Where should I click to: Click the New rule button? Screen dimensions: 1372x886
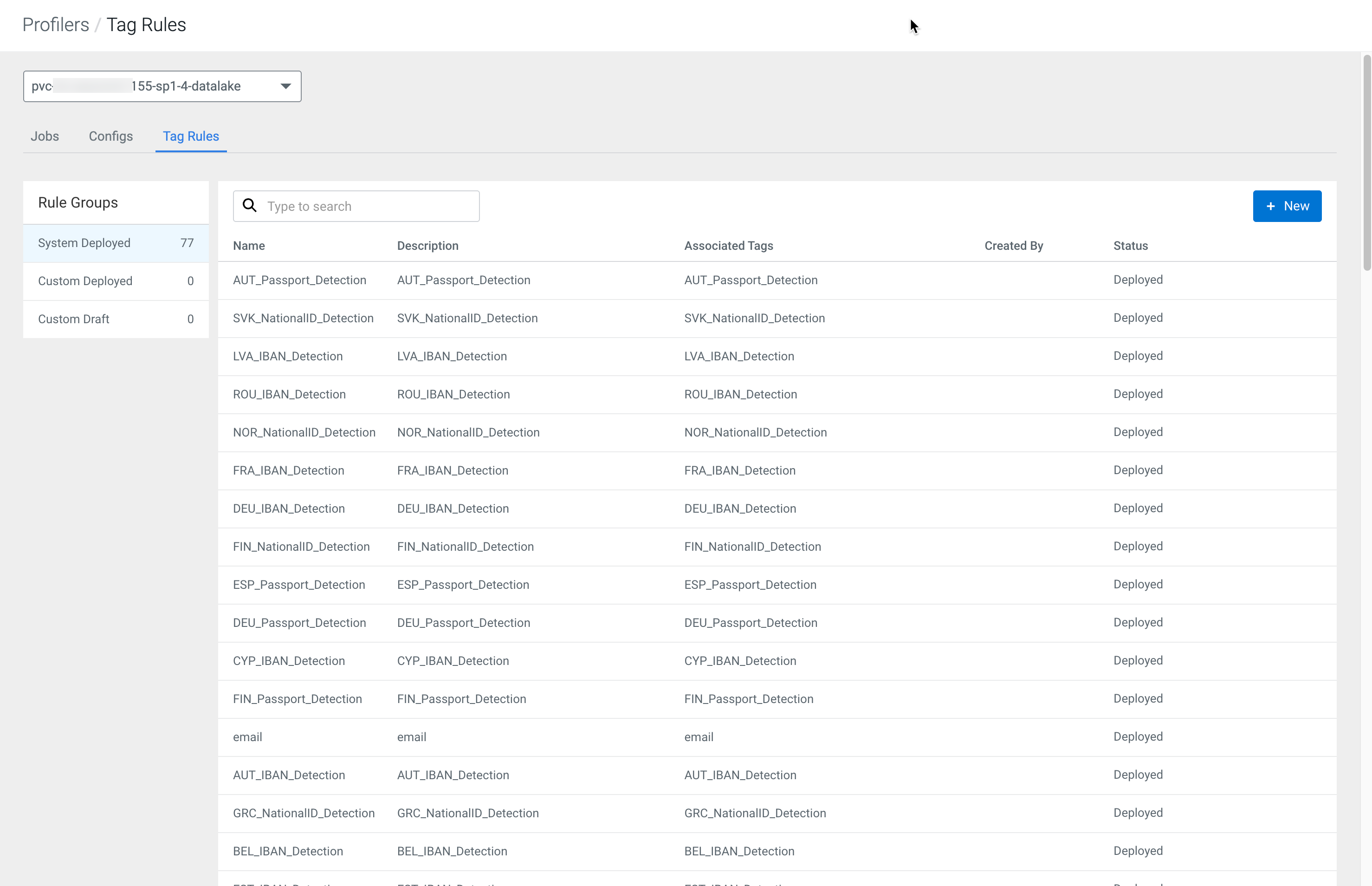[1286, 206]
